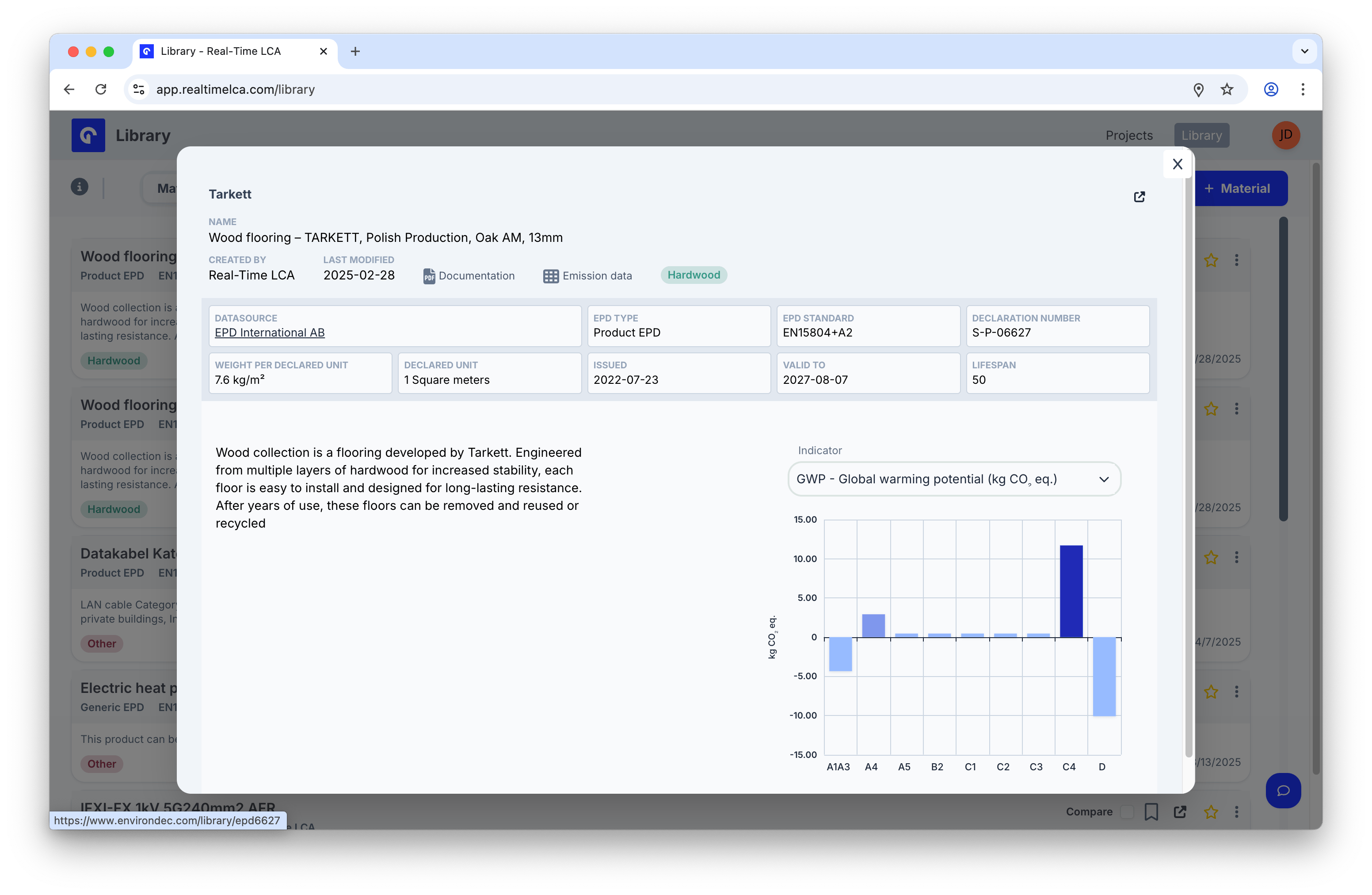Open the chat support bubble
The image size is (1372, 895).
tap(1283, 791)
